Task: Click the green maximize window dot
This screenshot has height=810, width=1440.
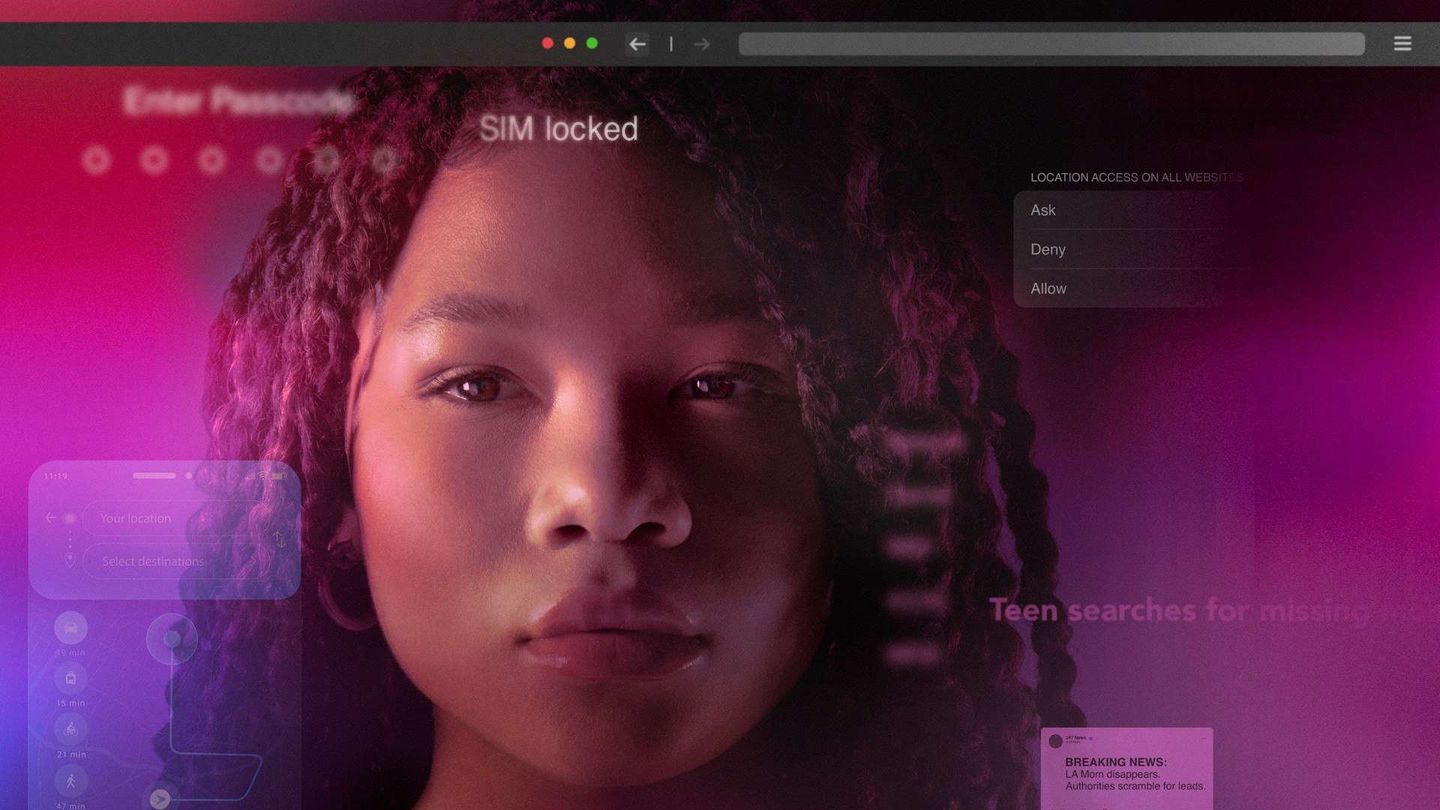Action: [592, 43]
